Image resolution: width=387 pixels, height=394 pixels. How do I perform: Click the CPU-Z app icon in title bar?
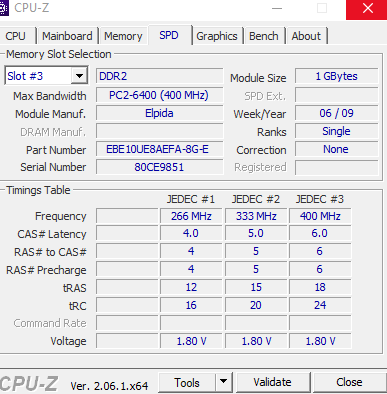pyautogui.click(x=4, y=8)
